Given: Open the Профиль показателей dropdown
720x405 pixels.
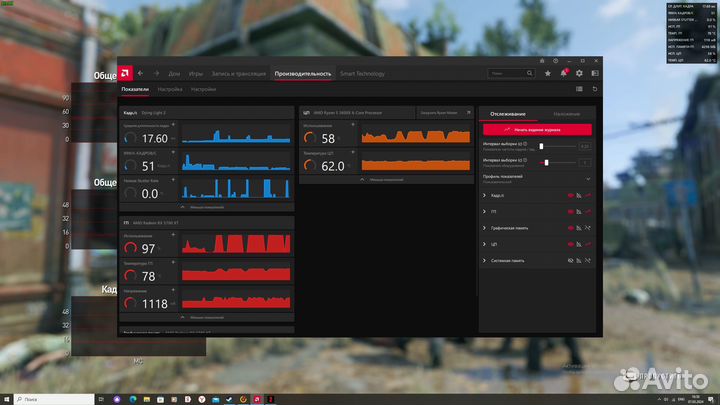Looking at the screenshot, I should point(588,179).
